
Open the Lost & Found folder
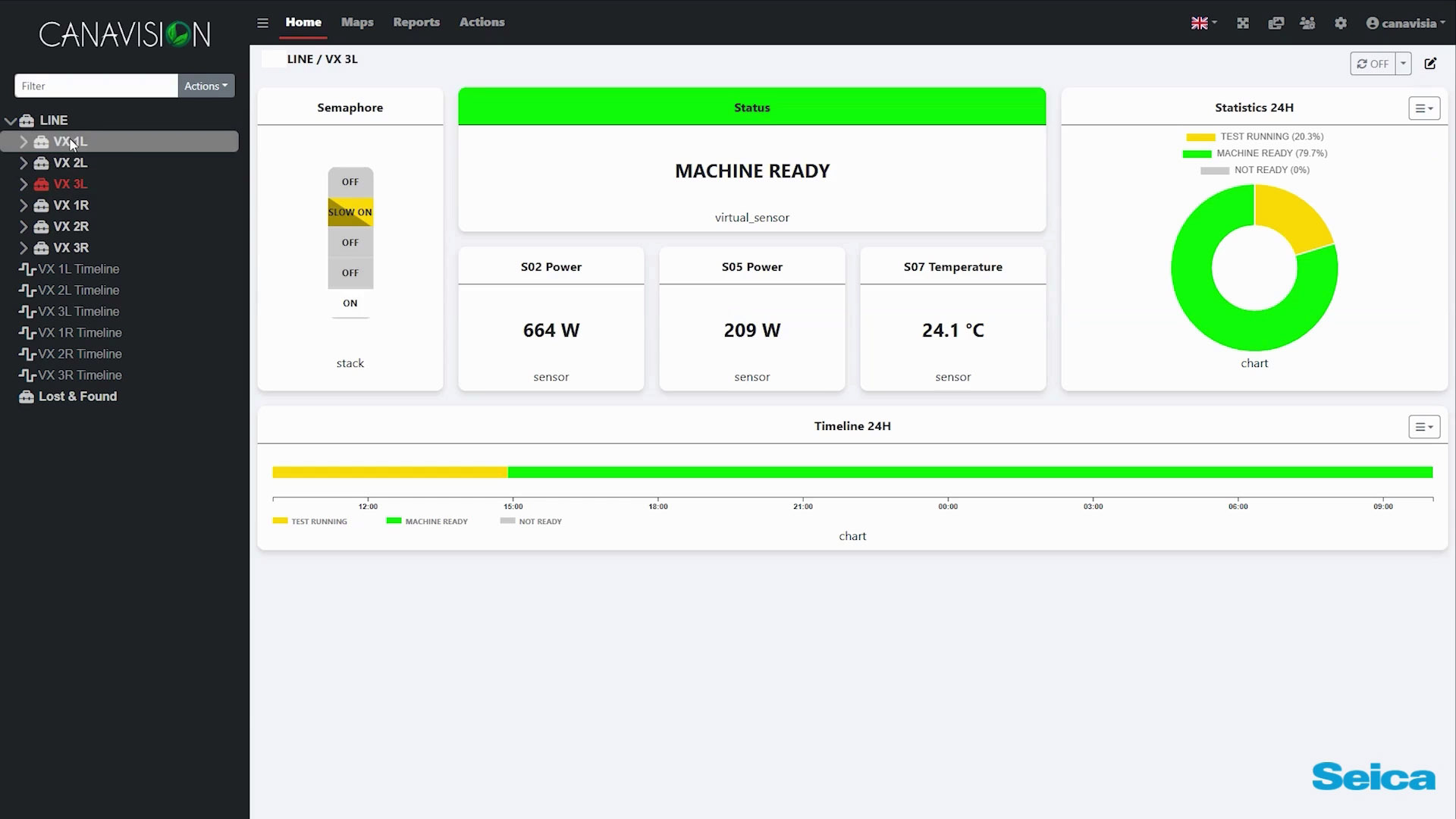77,397
